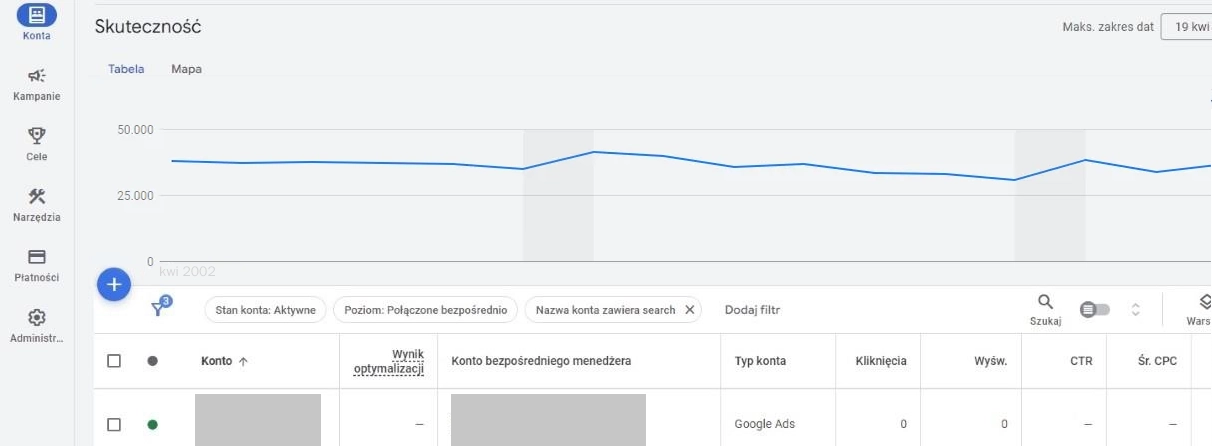Click the Szukaj search icon
Screen dimensions: 1212x446
click(1045, 302)
